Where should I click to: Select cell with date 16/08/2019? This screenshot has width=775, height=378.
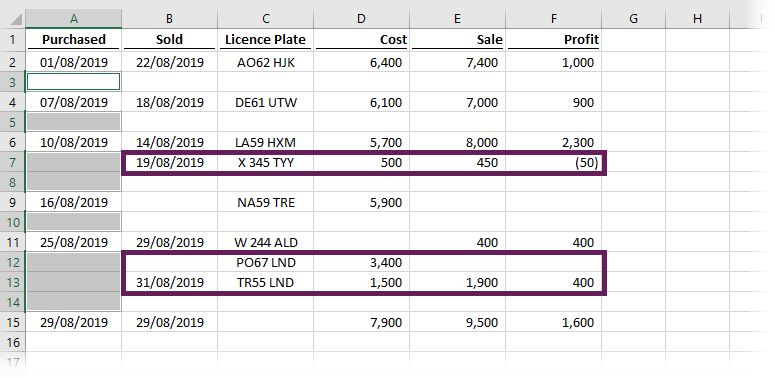point(73,203)
